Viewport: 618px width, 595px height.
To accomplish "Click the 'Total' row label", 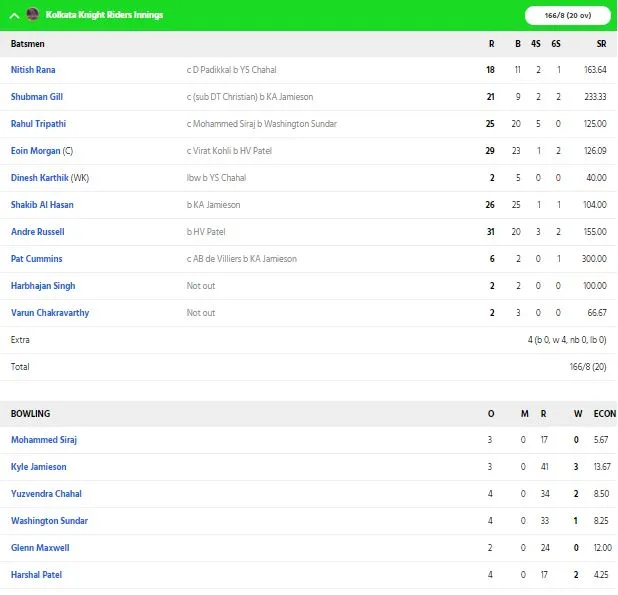I will (x=20, y=366).
